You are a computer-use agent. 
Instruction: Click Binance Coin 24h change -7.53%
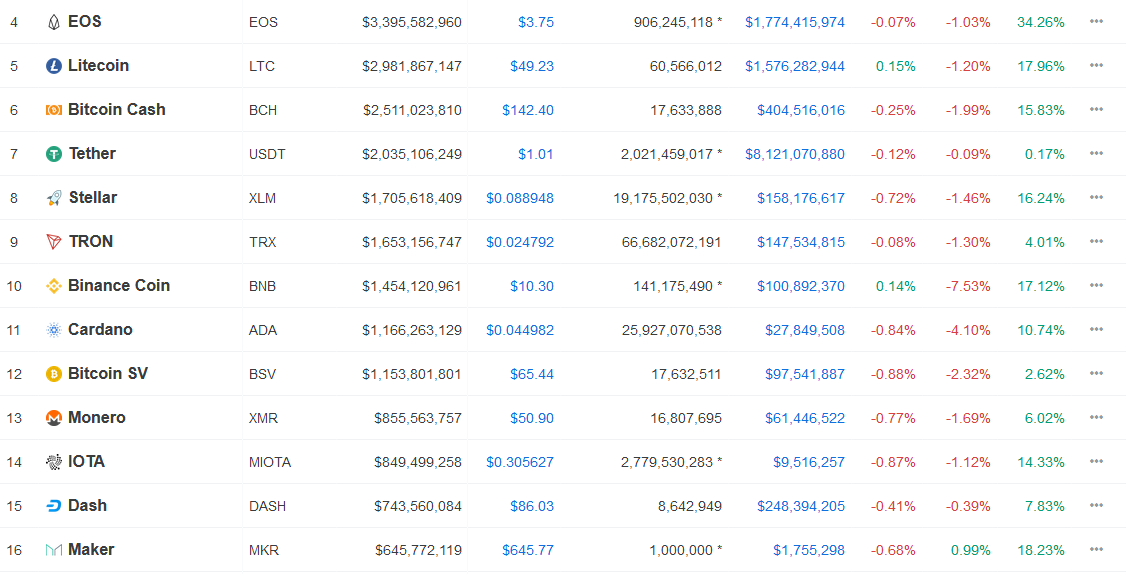968,286
